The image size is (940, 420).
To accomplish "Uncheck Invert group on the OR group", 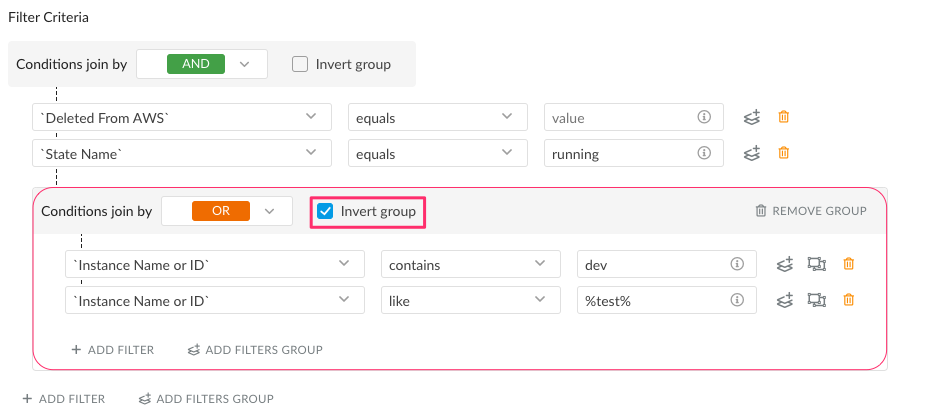I will [325, 211].
